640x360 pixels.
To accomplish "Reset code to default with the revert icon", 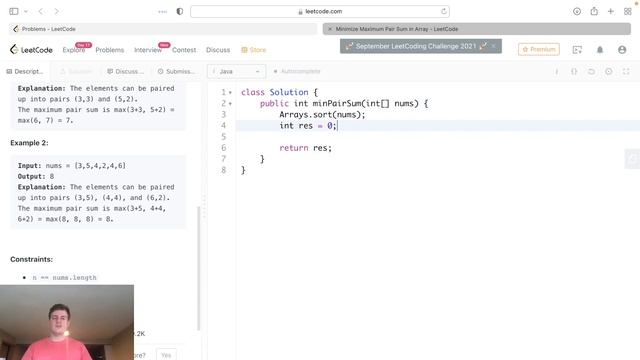I will 591,71.
